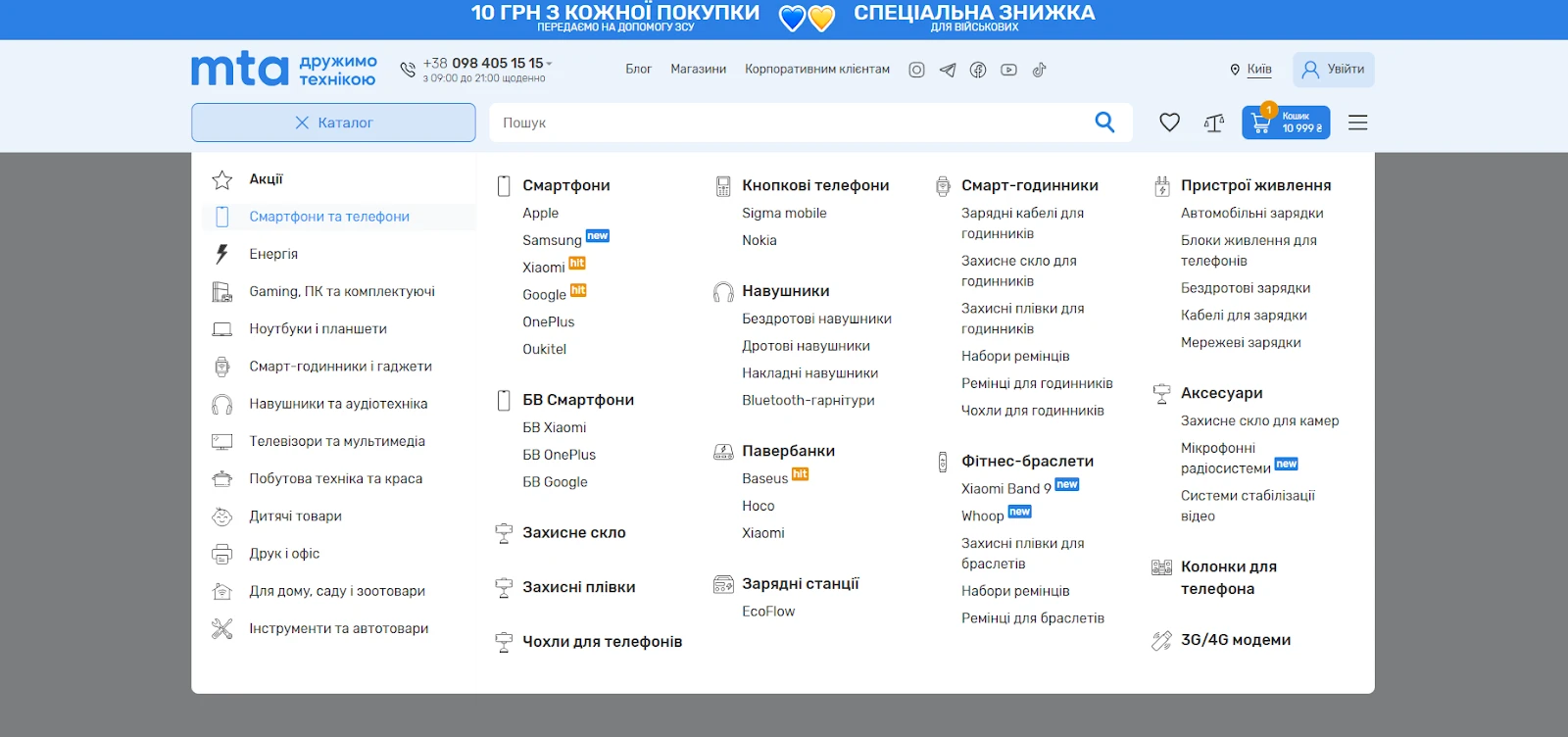Open the Instagram social icon

click(x=916, y=70)
